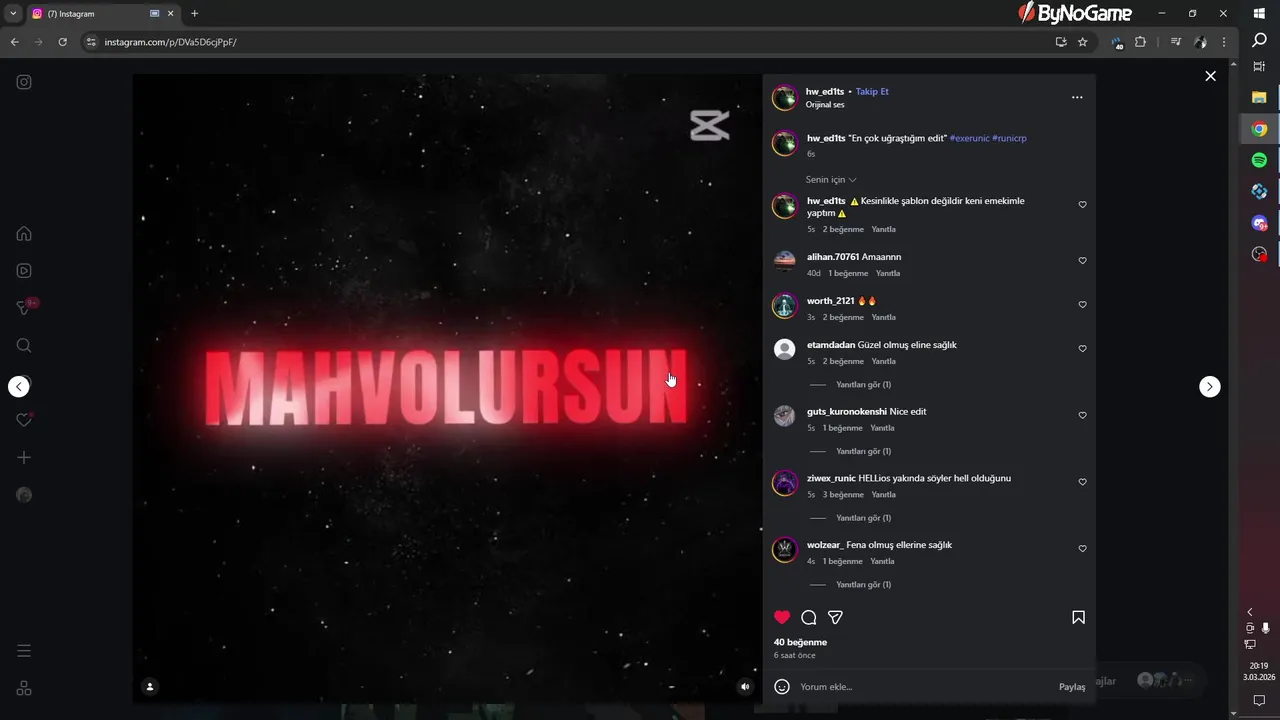Expand replies under etamdadan's comment
1280x720 pixels.
pos(863,385)
